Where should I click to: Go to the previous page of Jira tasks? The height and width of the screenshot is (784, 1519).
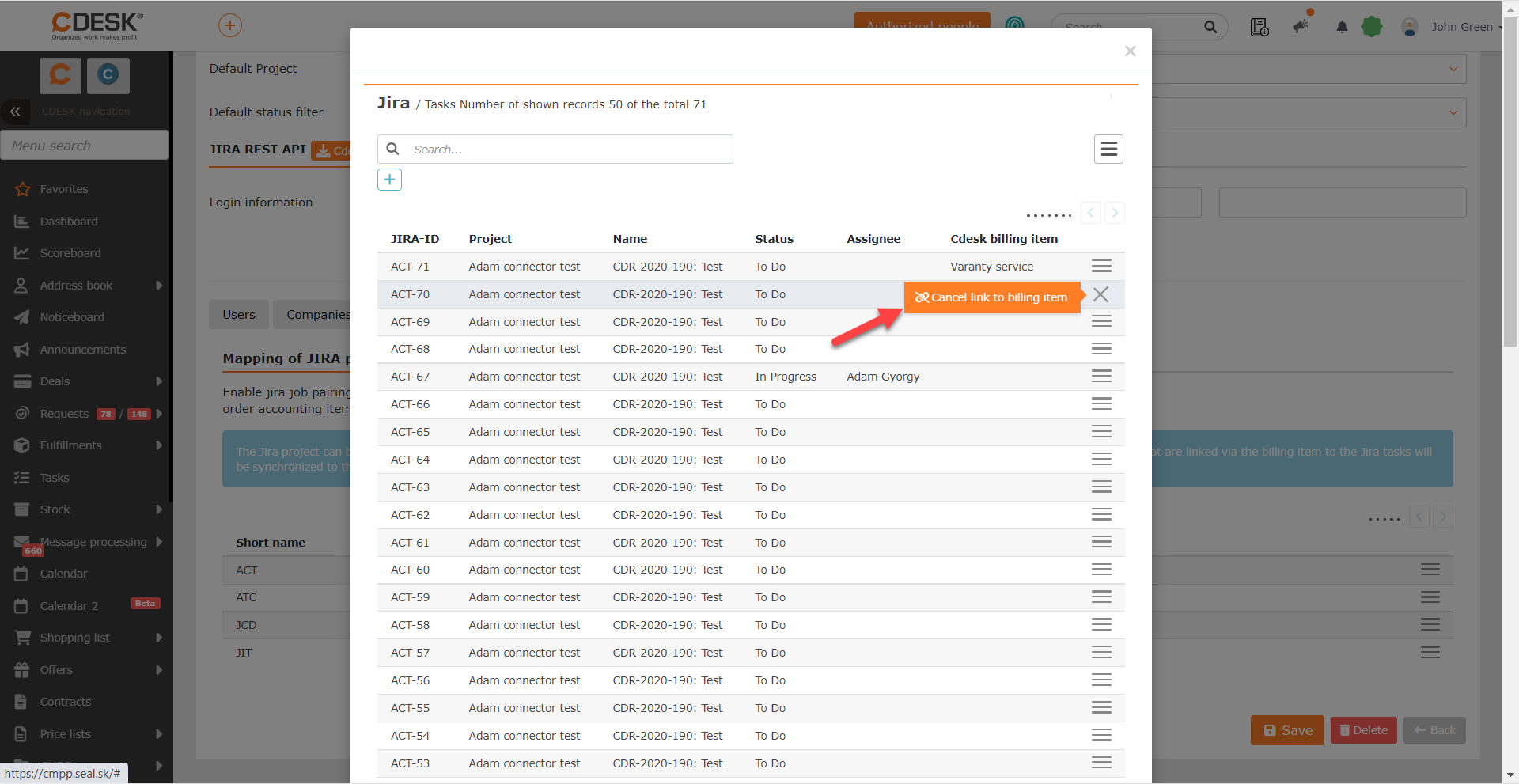point(1091,213)
